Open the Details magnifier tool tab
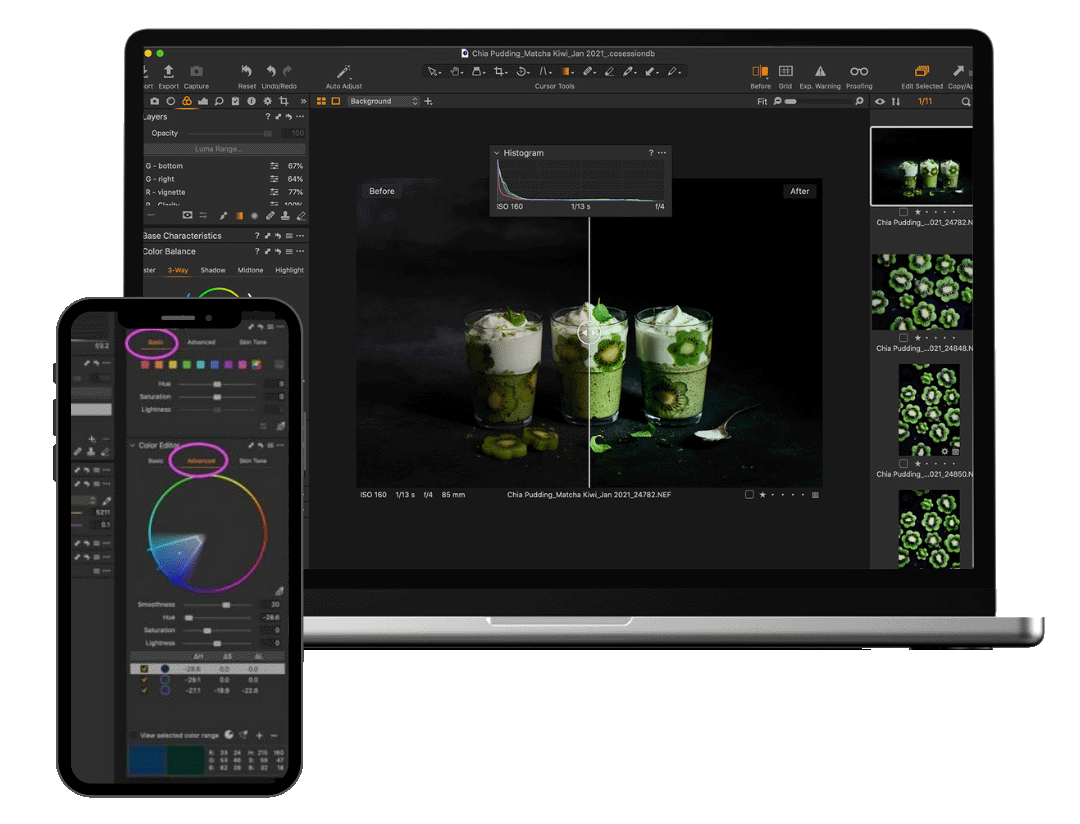The height and width of the screenshot is (824, 1080). point(219,101)
